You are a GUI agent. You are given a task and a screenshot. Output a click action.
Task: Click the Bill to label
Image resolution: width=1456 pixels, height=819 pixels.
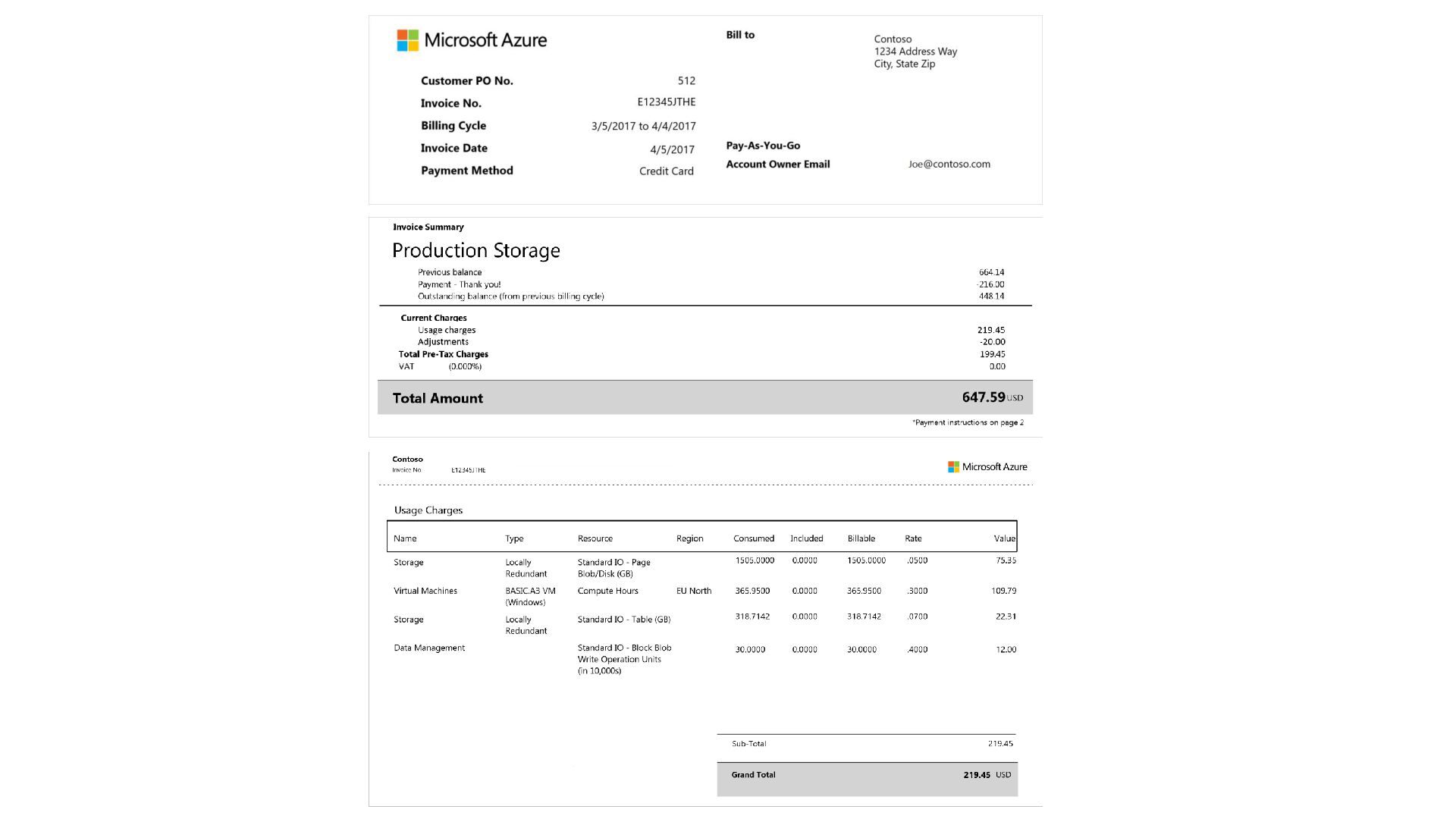tap(740, 35)
